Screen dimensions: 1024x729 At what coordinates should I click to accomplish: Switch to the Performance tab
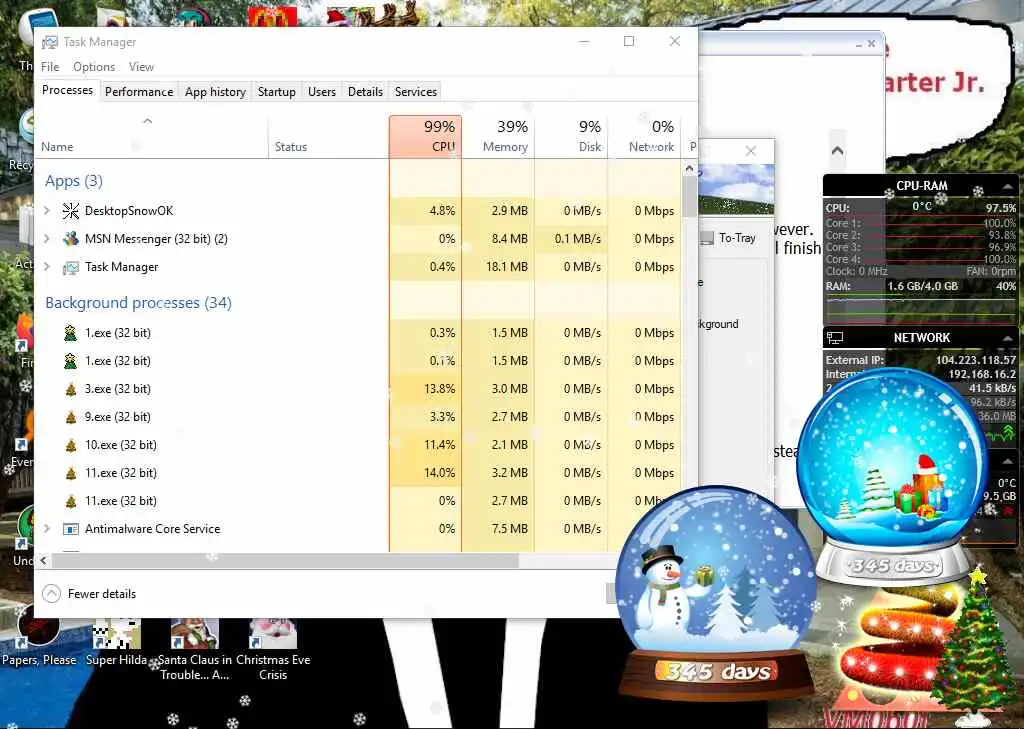[139, 92]
